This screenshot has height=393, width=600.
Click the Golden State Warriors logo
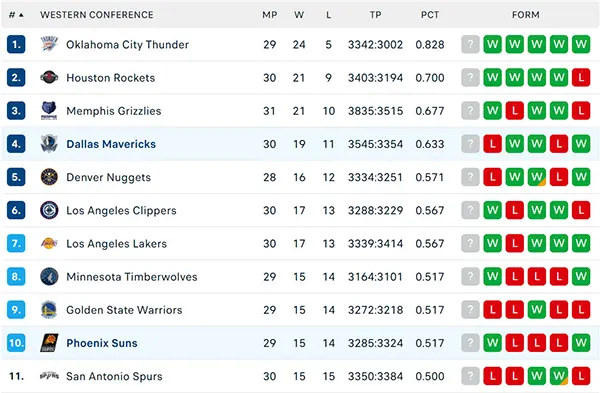49,310
